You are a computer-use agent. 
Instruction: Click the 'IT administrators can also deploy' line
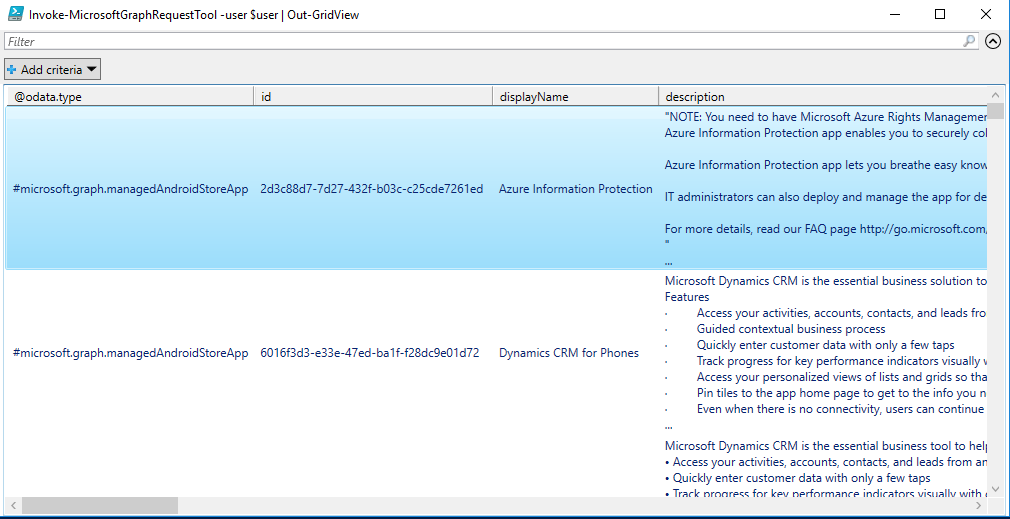pos(826,197)
